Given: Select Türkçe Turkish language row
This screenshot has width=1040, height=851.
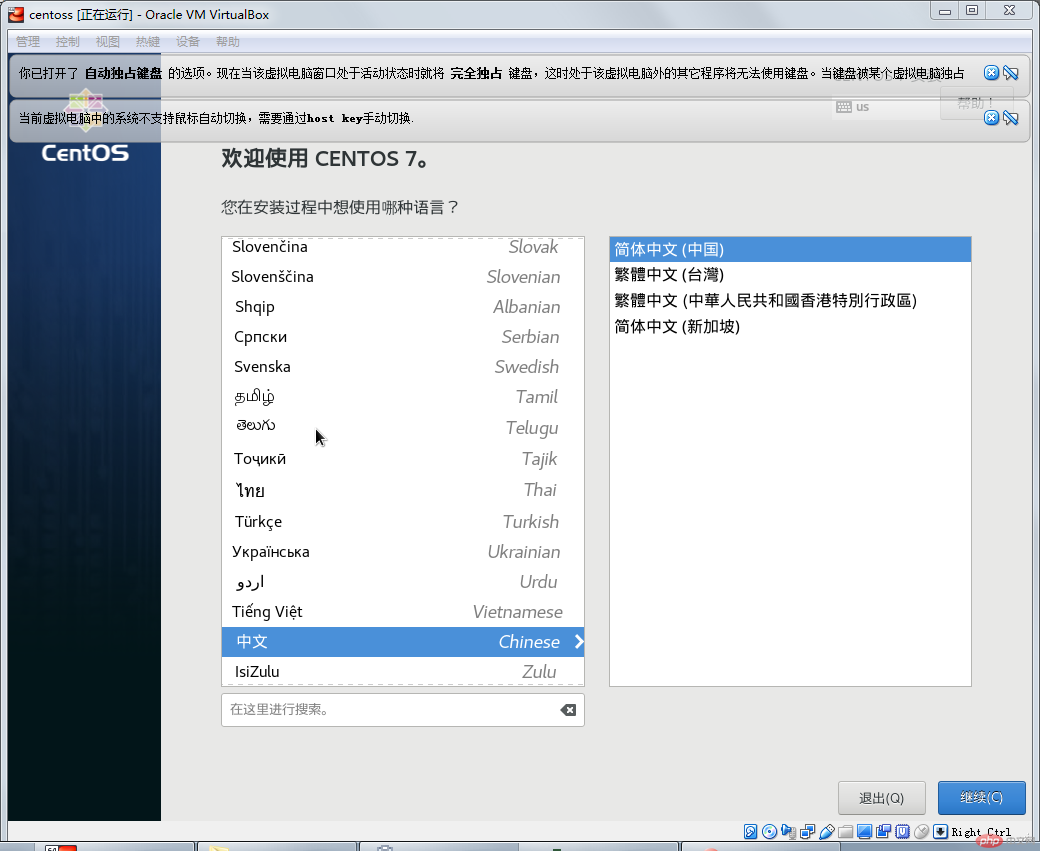Looking at the screenshot, I should [403, 521].
